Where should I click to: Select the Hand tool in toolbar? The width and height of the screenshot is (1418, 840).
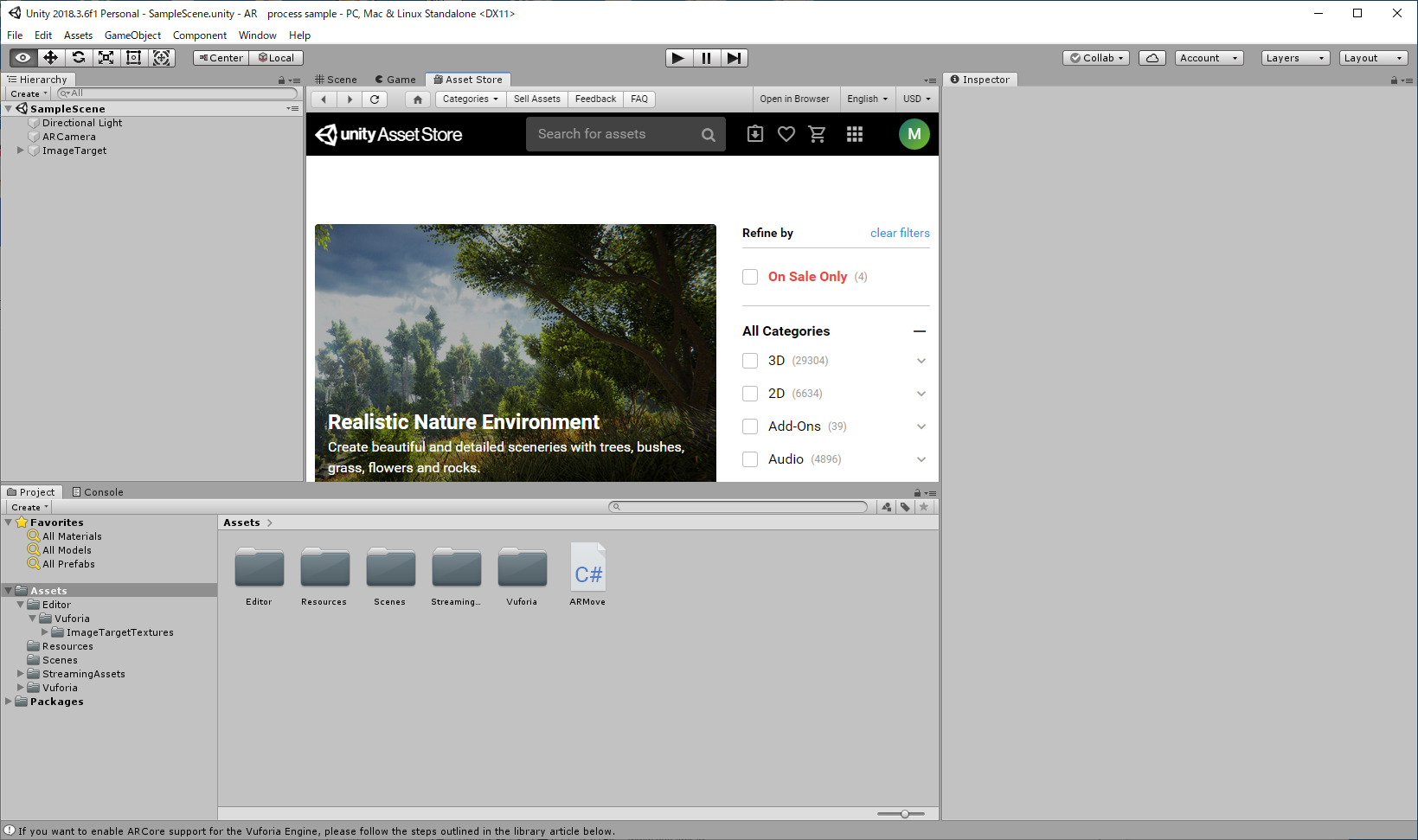pos(23,58)
